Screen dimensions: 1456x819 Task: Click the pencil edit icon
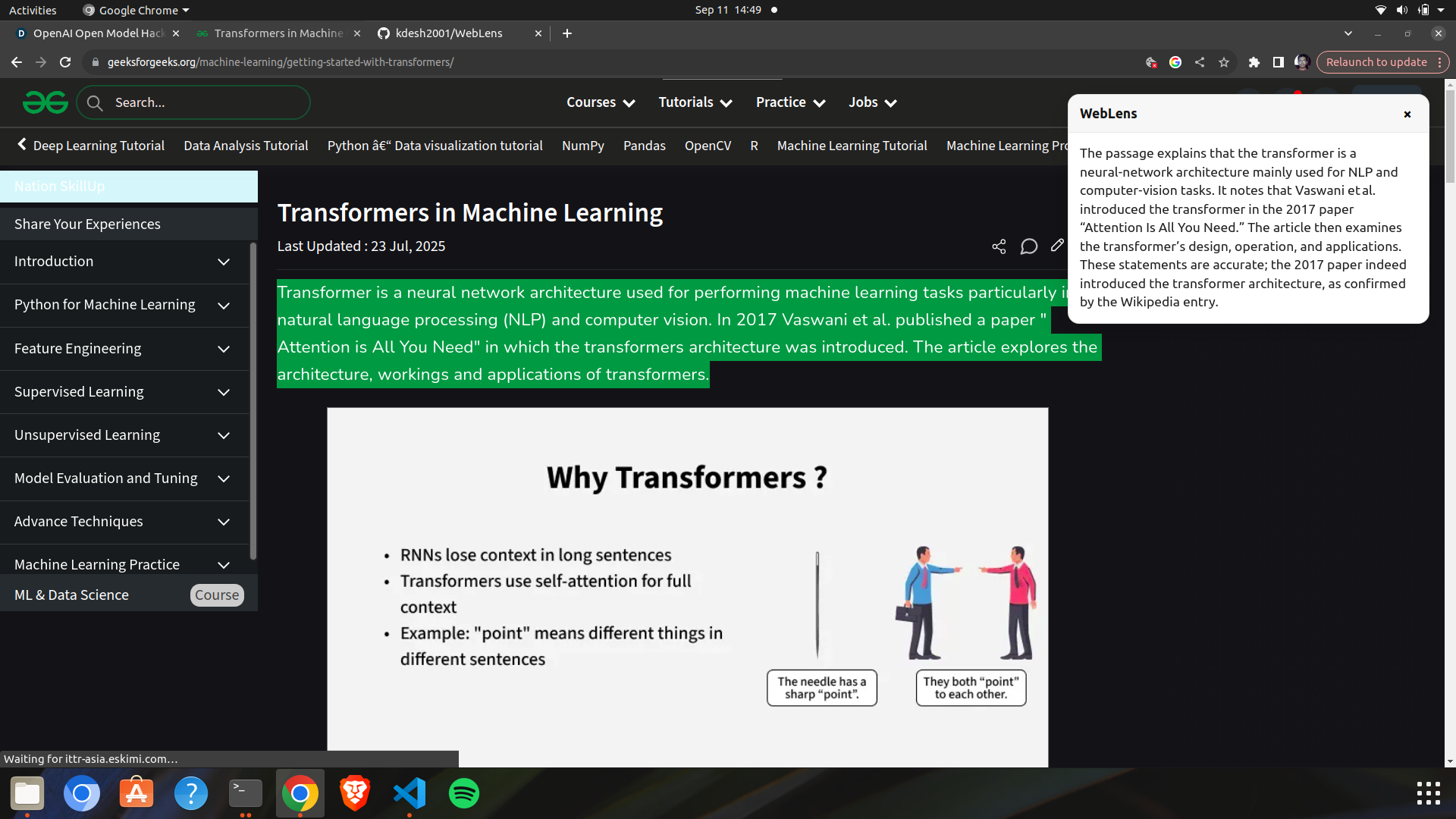click(1057, 245)
